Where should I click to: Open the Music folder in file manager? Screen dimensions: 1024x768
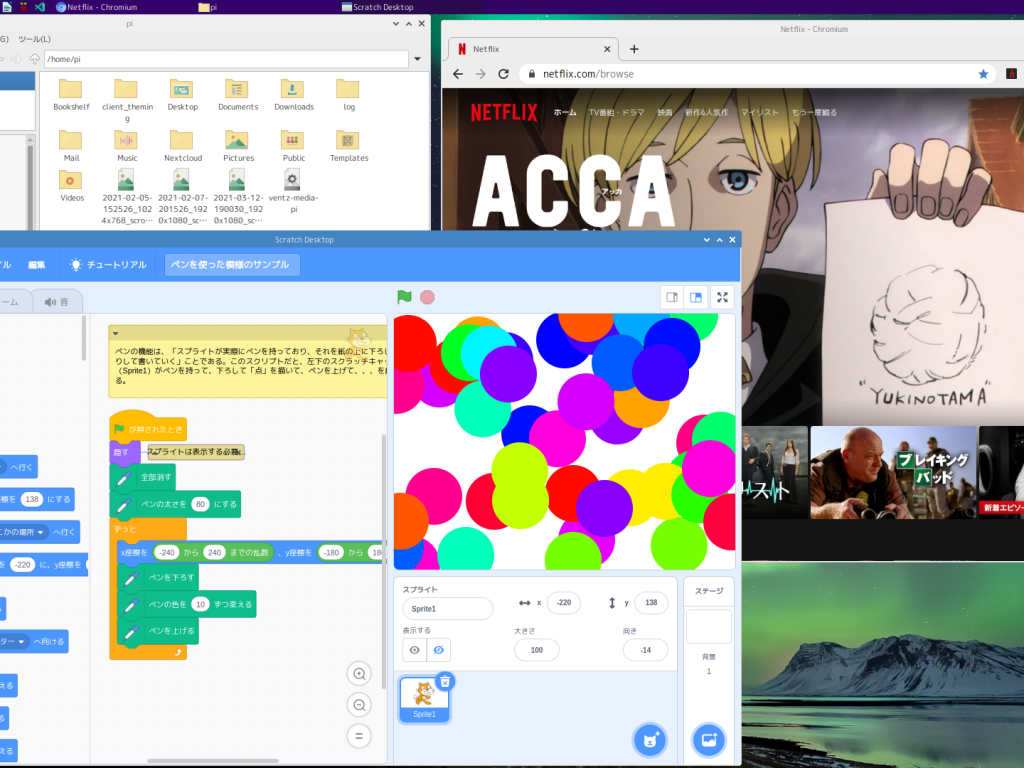[127, 146]
